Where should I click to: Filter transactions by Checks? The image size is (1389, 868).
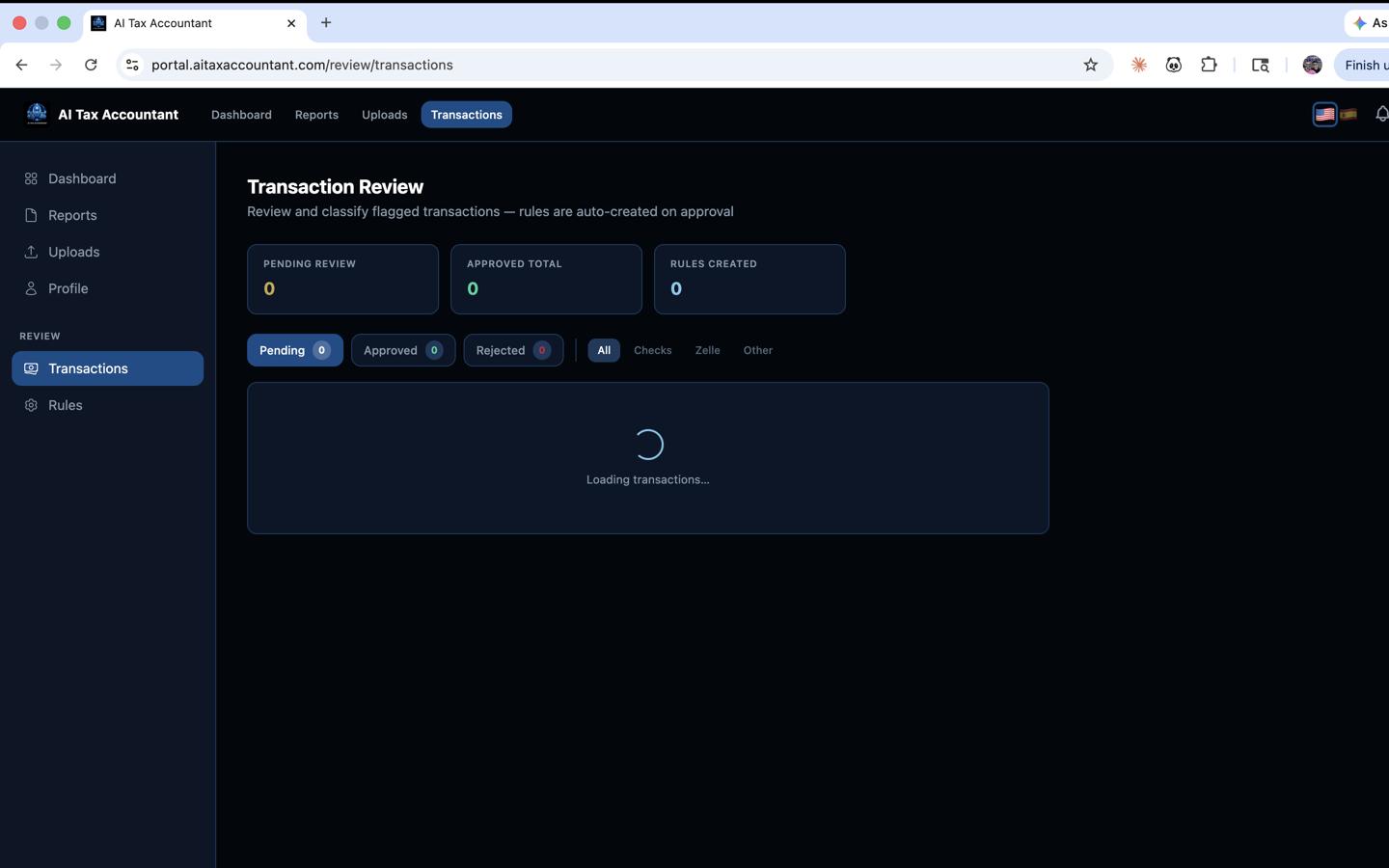click(x=653, y=350)
